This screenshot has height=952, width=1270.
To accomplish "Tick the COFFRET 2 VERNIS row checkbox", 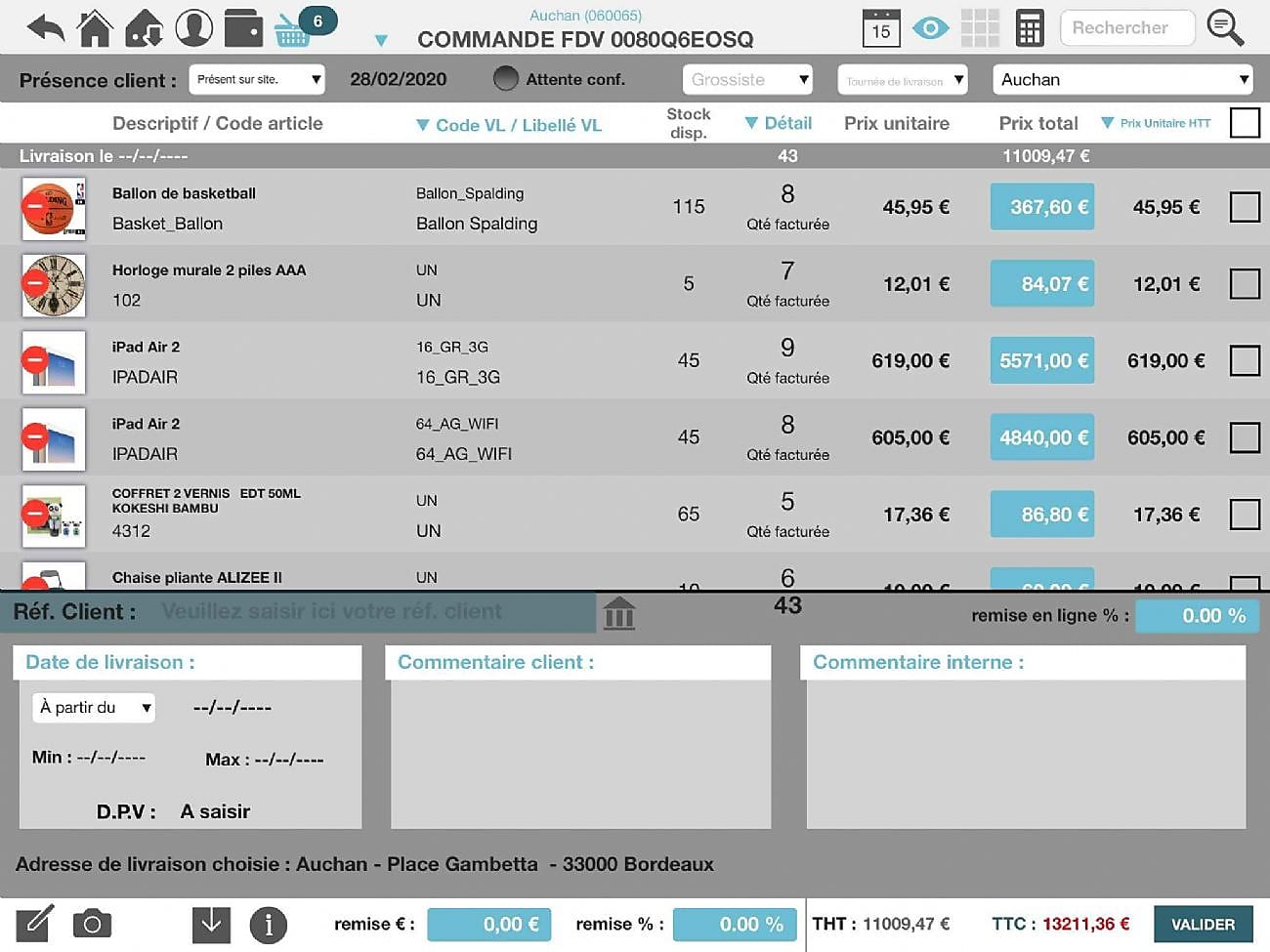I will pos(1245,515).
